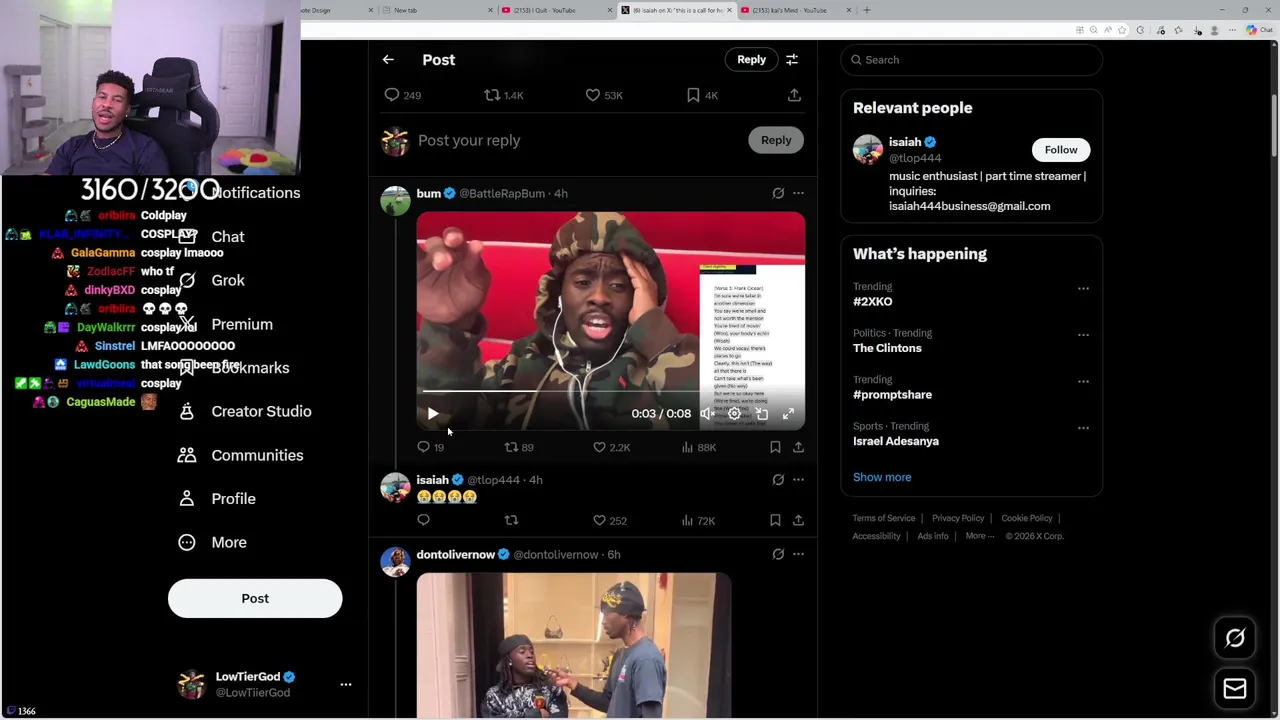The image size is (1280, 720).
Task: Open Creator Studio in sidebar
Action: (x=244, y=411)
